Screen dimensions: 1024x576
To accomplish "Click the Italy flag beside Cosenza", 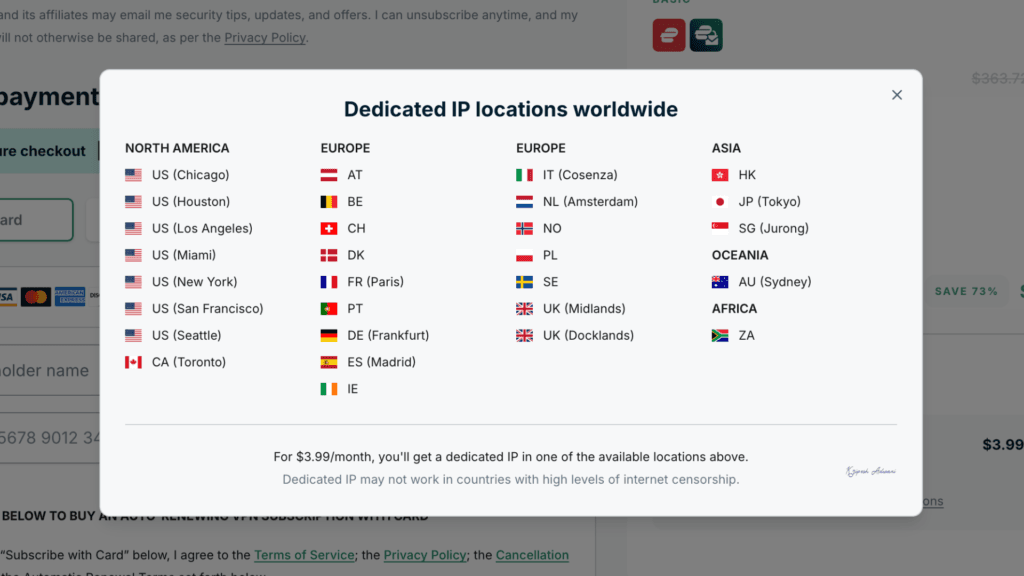I will point(524,175).
